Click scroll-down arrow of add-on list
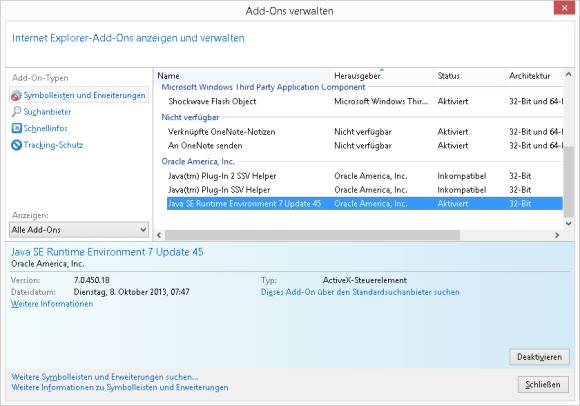This screenshot has height=406, width=580. (569, 223)
